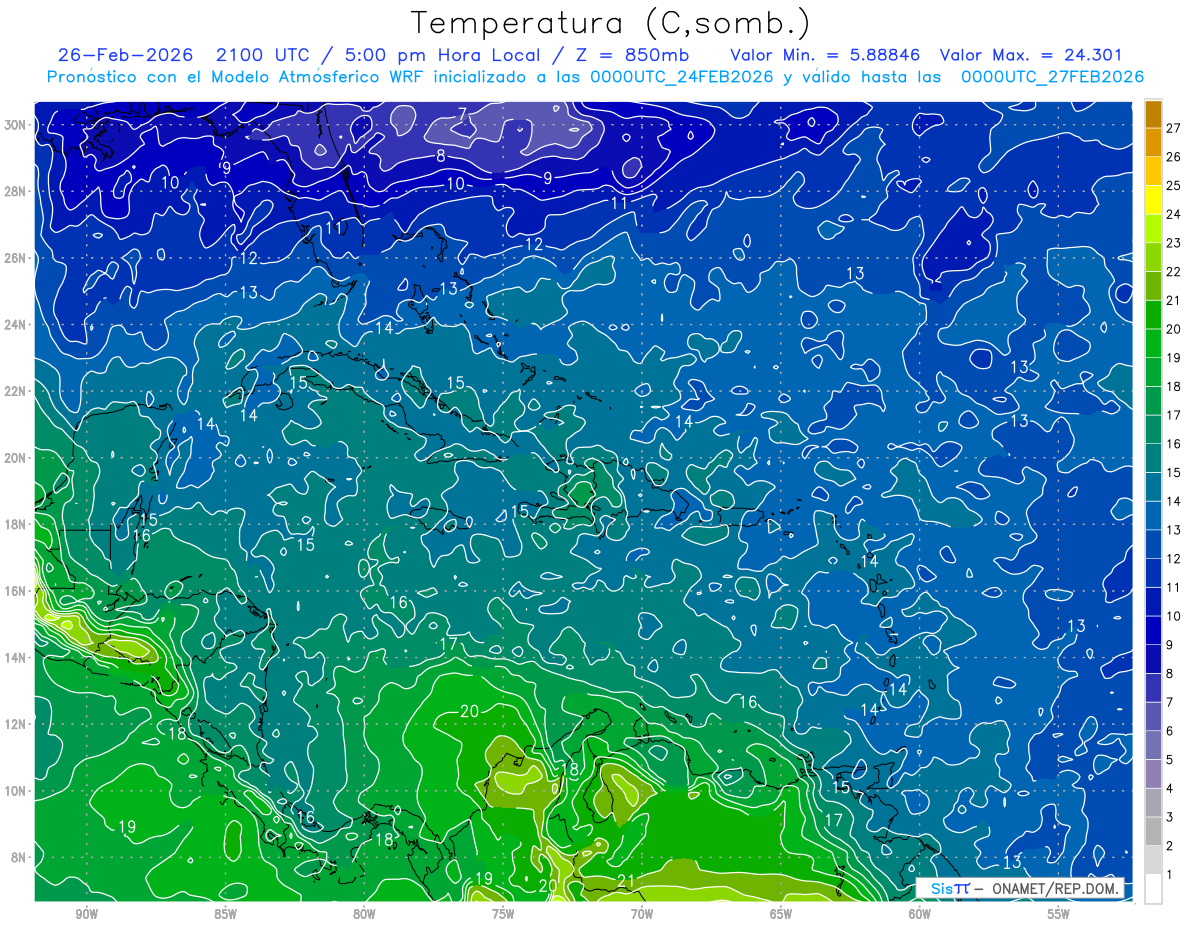Click the white legend swatch below 1
Viewport: 1200px width, 927px height.
tap(1153, 889)
